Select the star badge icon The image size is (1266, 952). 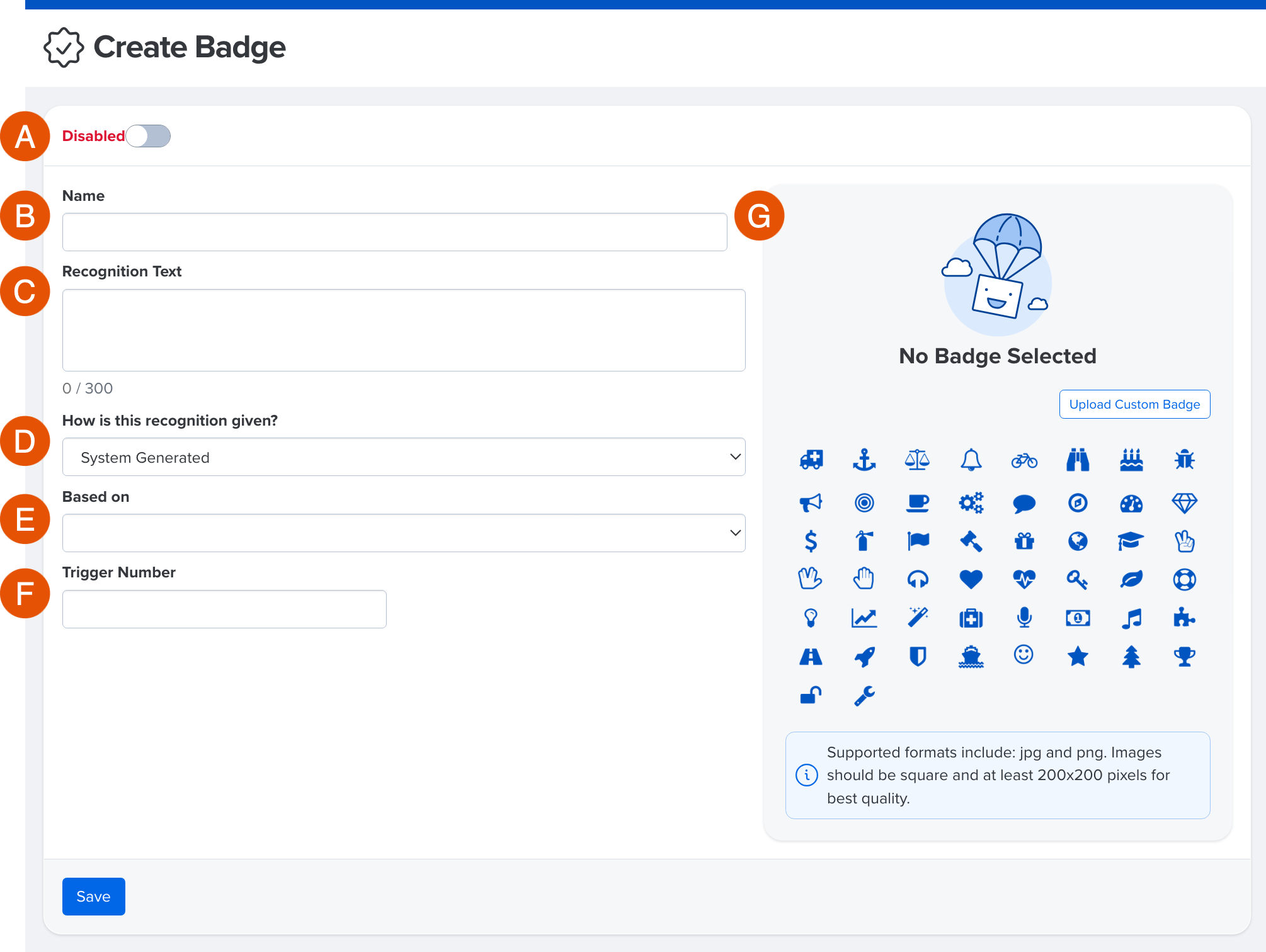tap(1078, 657)
